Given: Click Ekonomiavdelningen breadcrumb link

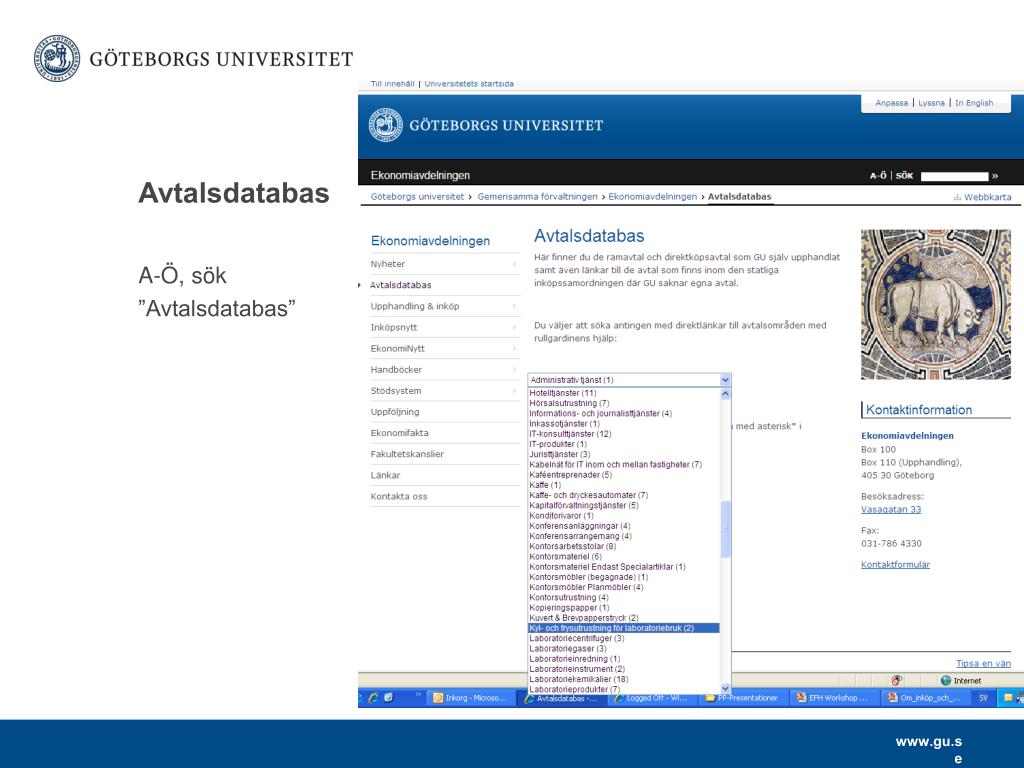Looking at the screenshot, I should tap(652, 197).
